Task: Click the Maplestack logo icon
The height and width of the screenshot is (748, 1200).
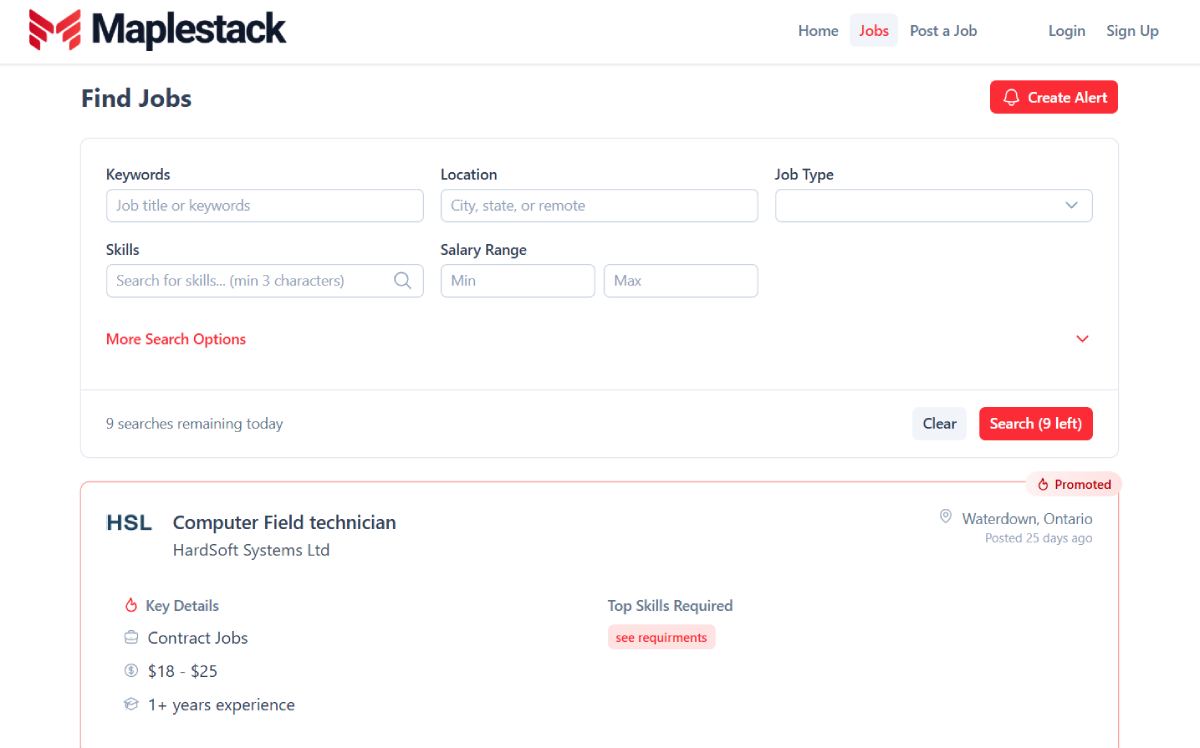Action: [54, 30]
